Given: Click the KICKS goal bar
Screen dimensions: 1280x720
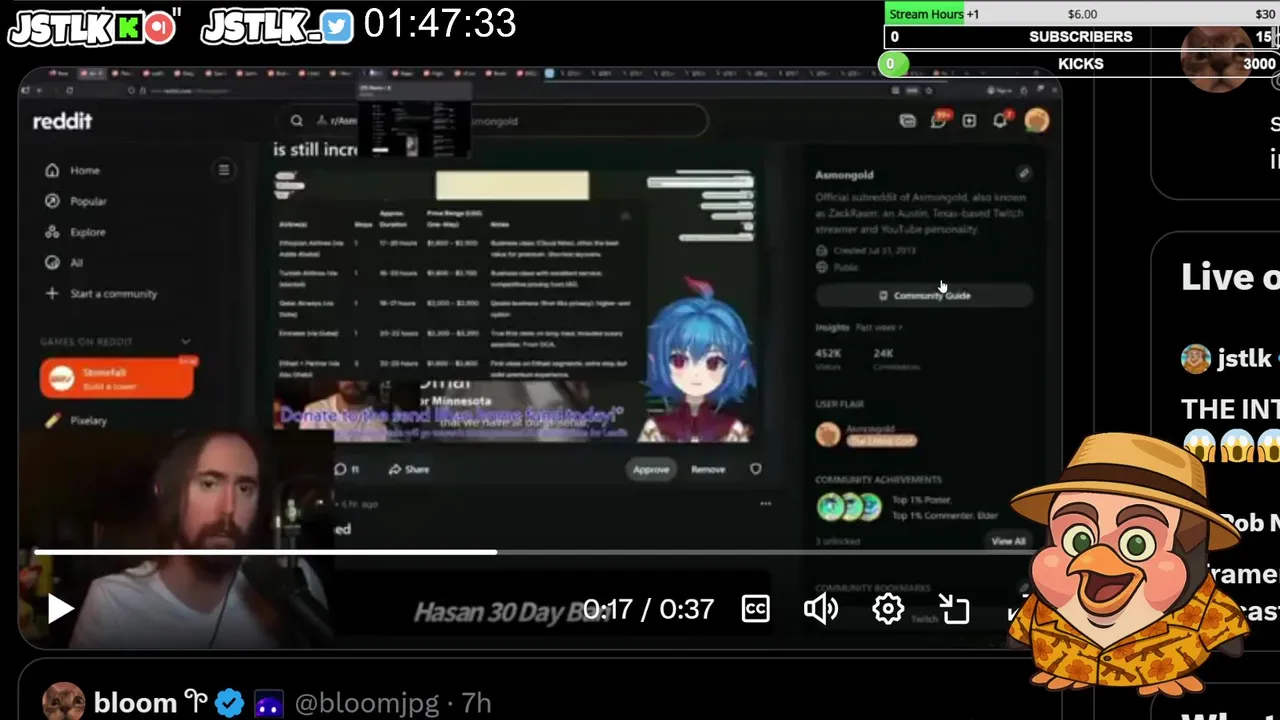Looking at the screenshot, I should click(1081, 64).
